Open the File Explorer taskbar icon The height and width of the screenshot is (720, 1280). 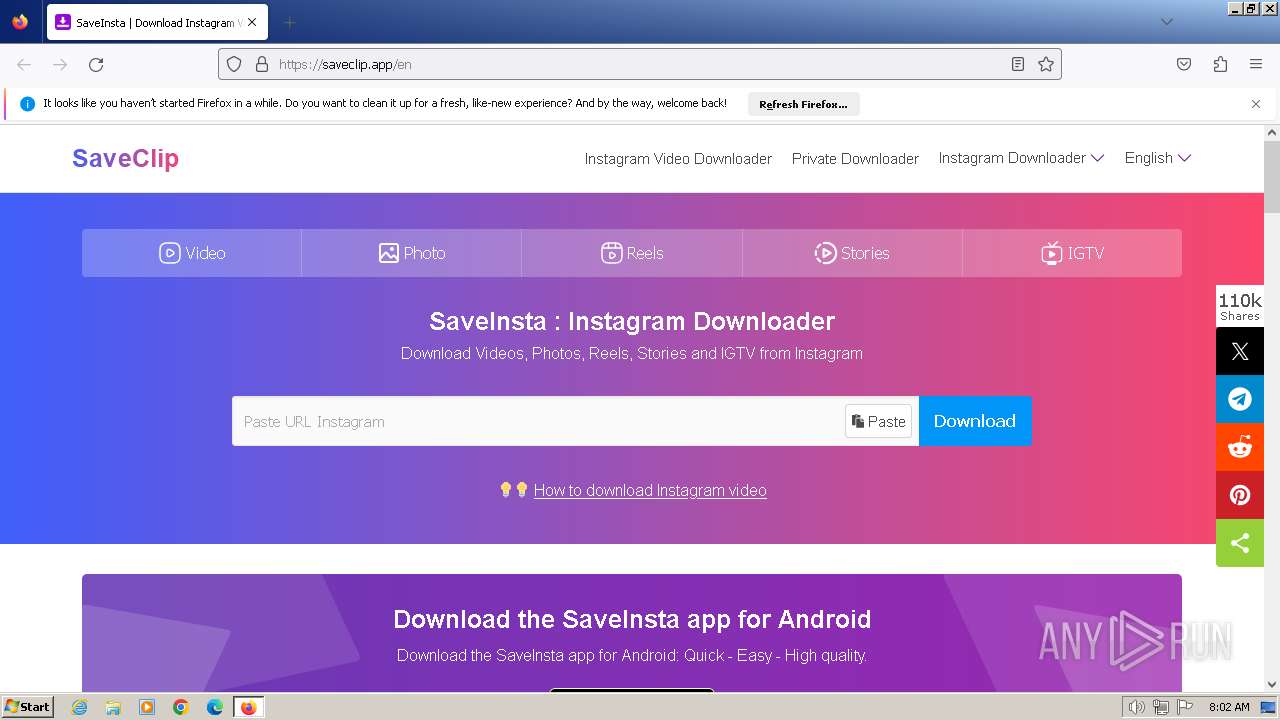tap(113, 707)
